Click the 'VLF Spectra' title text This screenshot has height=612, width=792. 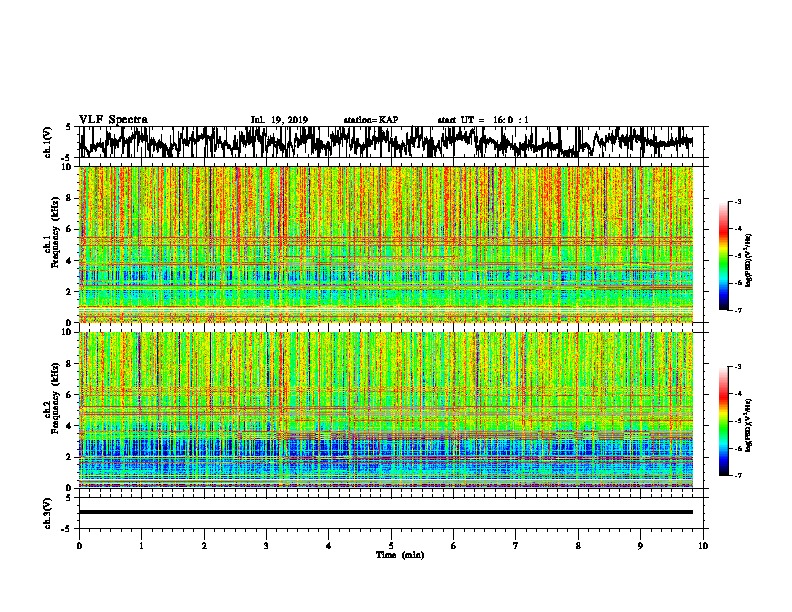[x=113, y=120]
